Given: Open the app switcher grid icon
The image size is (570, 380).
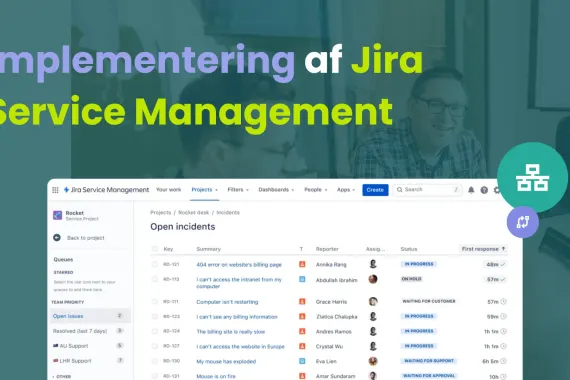Looking at the screenshot, I should tap(55, 190).
